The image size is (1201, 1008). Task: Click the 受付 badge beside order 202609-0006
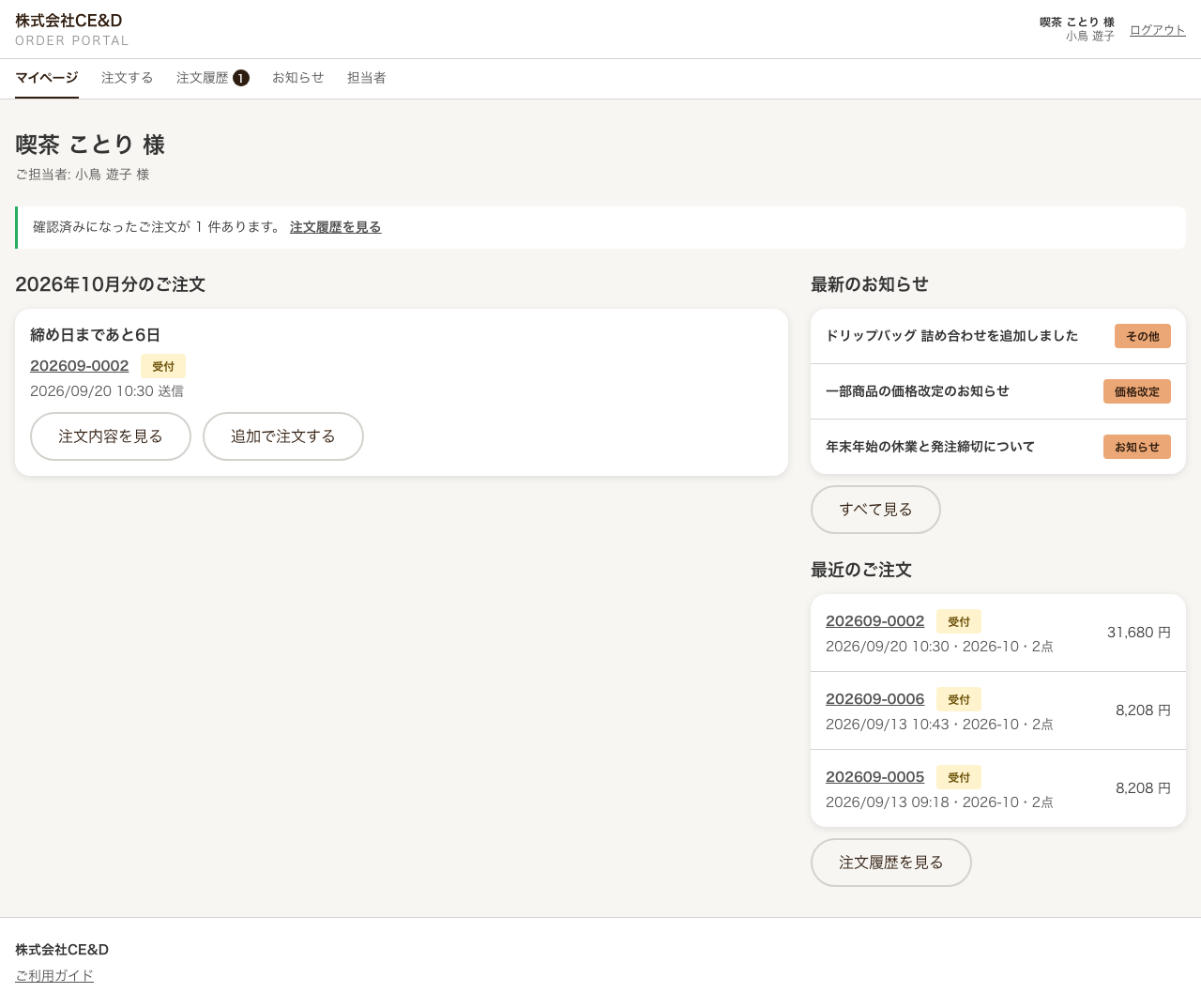point(959,699)
